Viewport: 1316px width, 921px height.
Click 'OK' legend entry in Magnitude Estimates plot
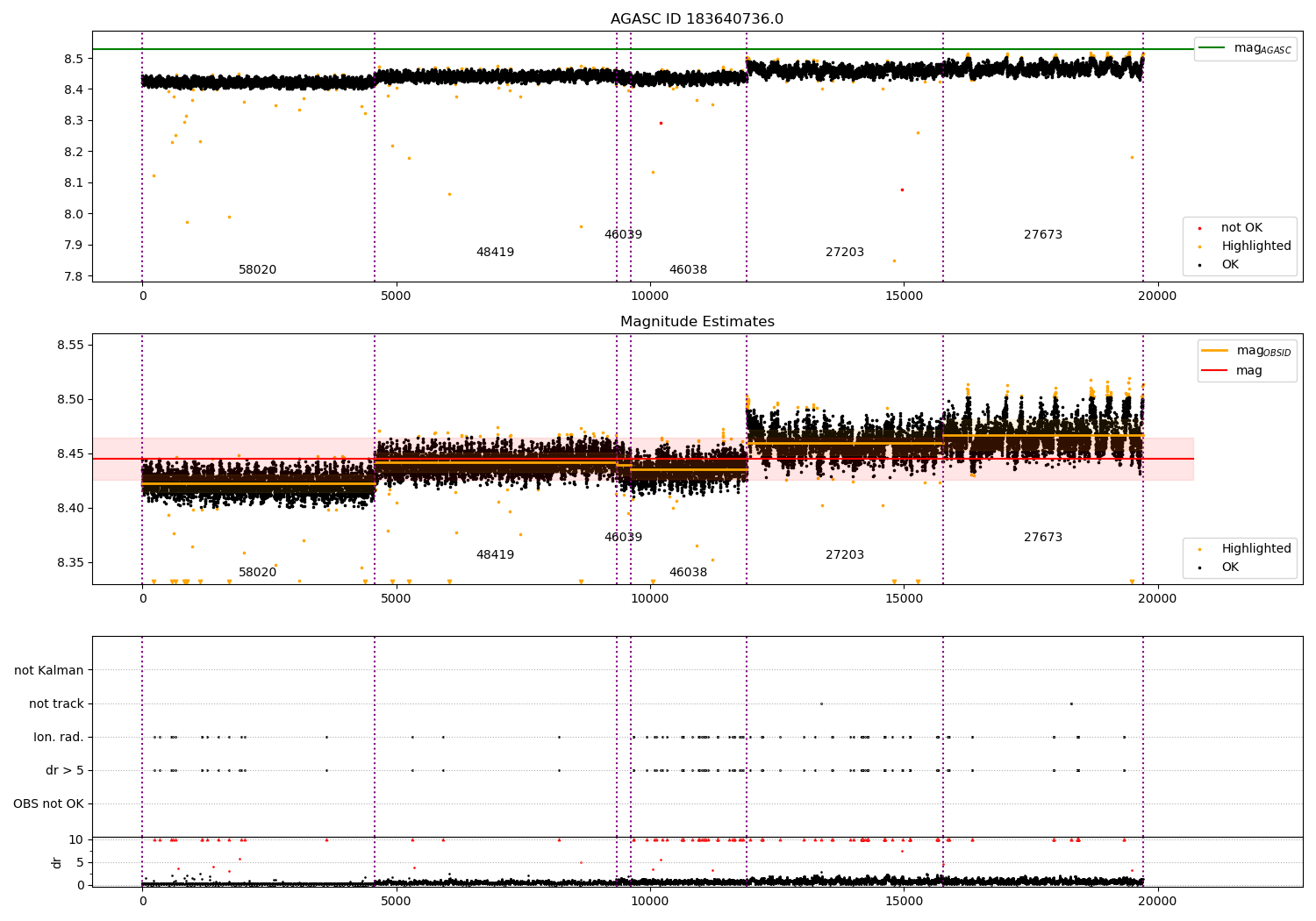pyautogui.click(x=1230, y=568)
